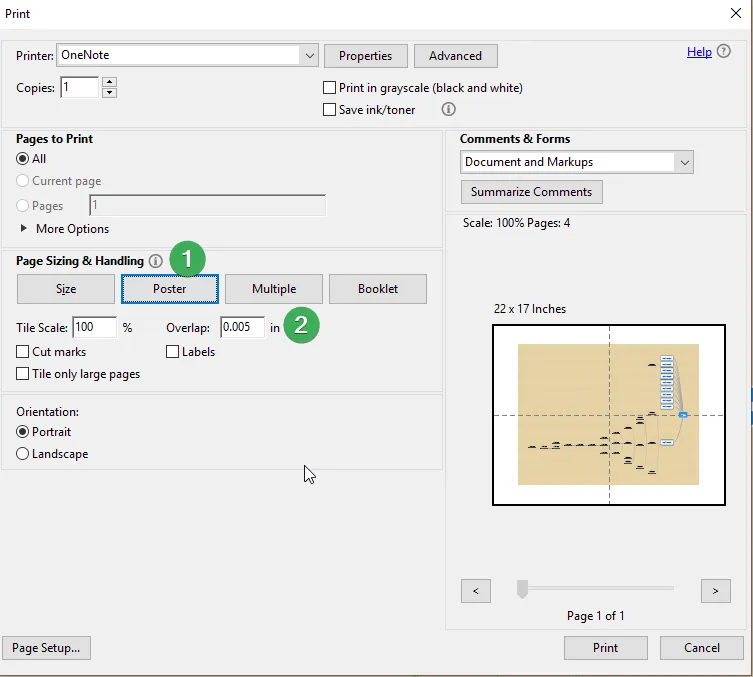The image size is (753, 677).
Task: Close the Print dialog window
Action: point(736,13)
